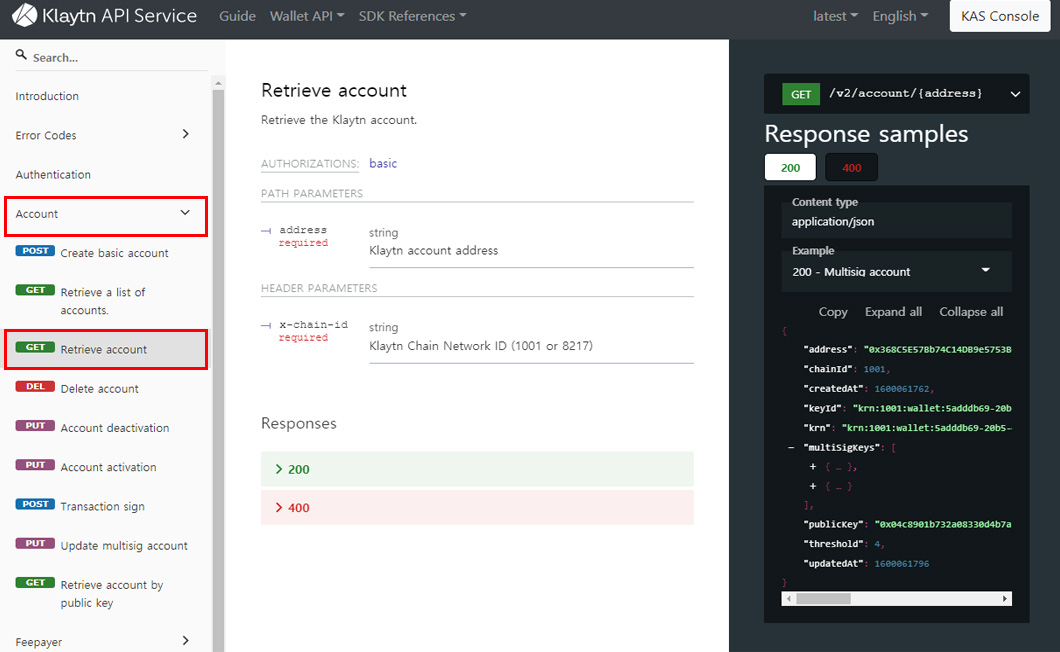The image size is (1060, 652).
Task: Collapse the Account sidebar section
Action: click(185, 213)
